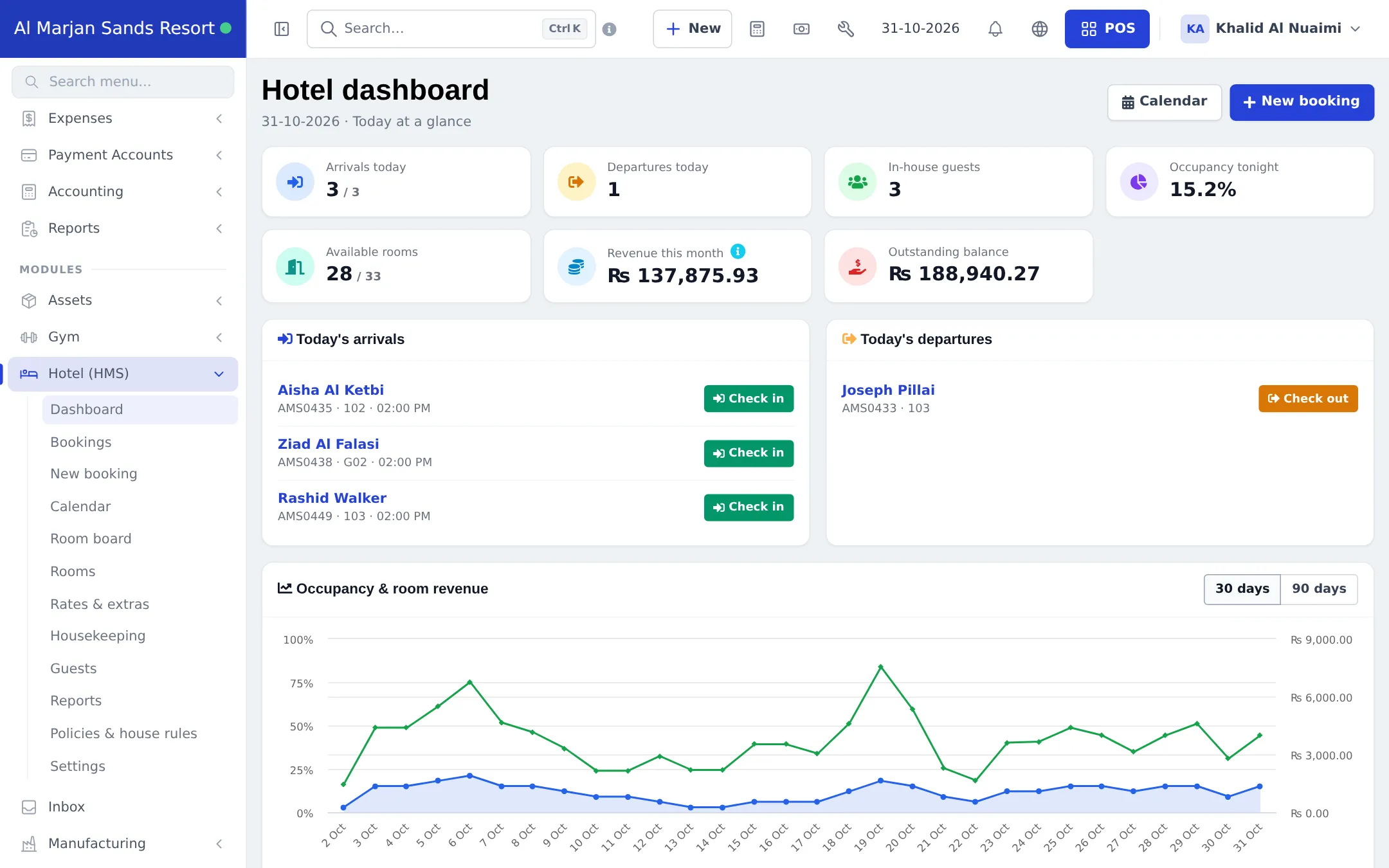Open the Khalid Al Nuaimi user dropdown
The image size is (1389, 868).
click(x=1271, y=29)
